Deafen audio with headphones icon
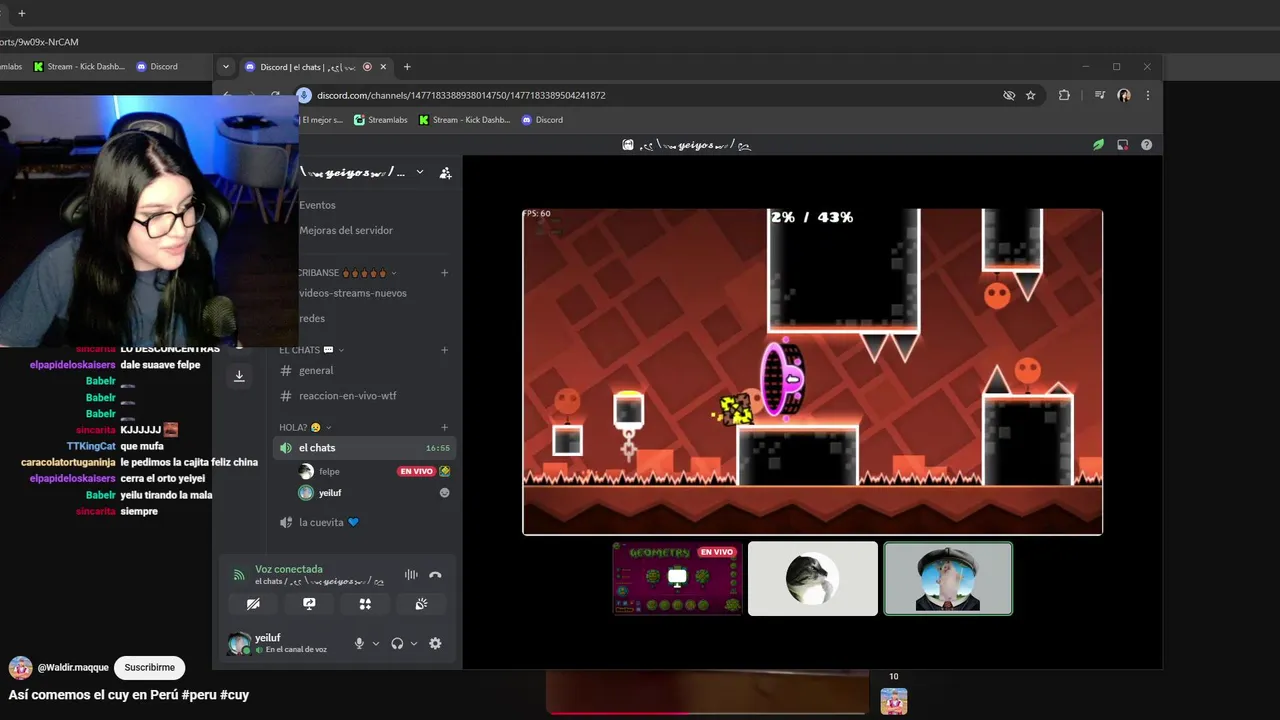This screenshot has height=720, width=1280. click(397, 644)
